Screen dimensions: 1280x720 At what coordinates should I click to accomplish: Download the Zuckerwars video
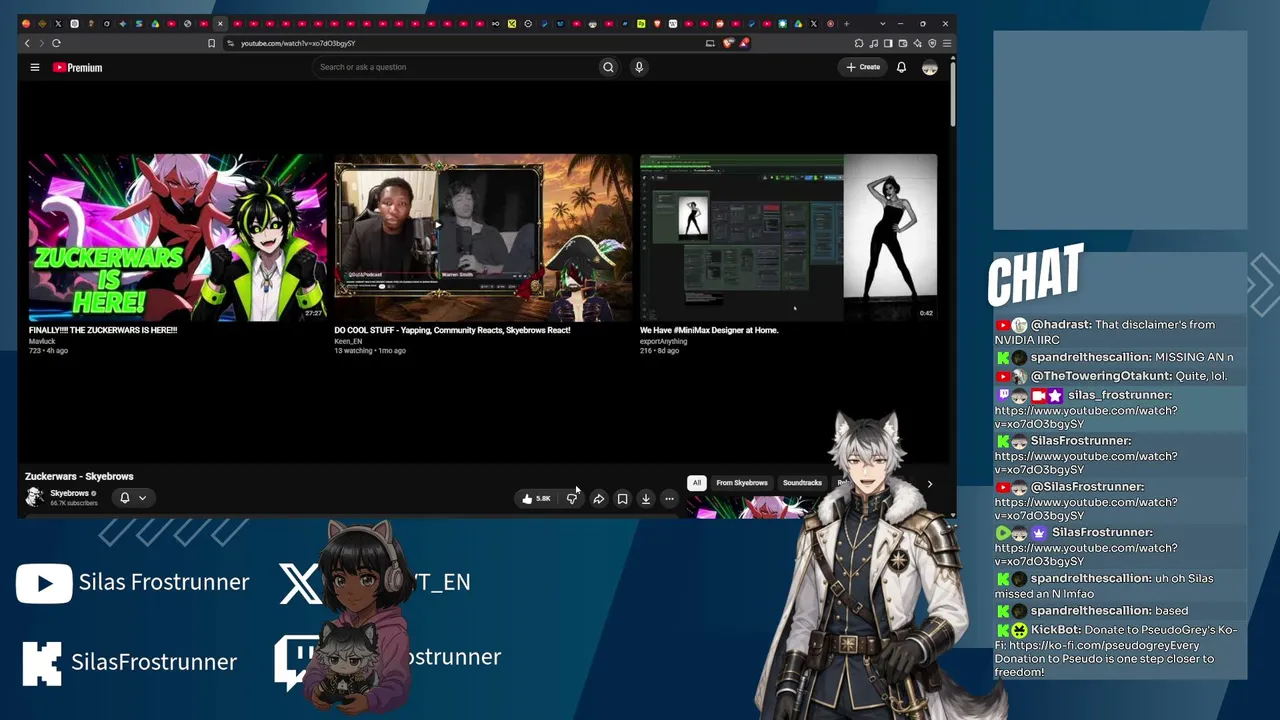click(646, 498)
